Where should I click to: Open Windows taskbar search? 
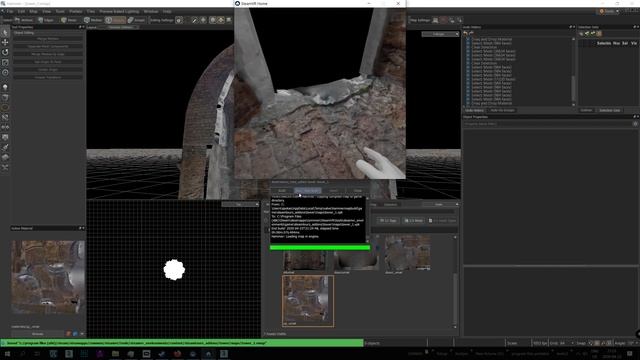click(x=22, y=353)
